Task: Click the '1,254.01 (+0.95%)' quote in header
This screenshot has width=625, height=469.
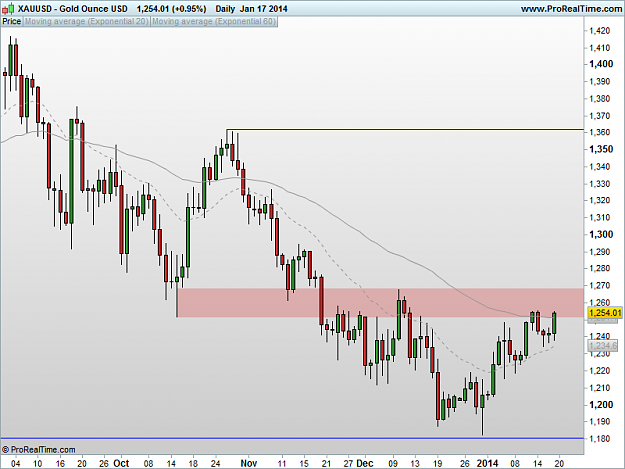Action: pyautogui.click(x=171, y=8)
